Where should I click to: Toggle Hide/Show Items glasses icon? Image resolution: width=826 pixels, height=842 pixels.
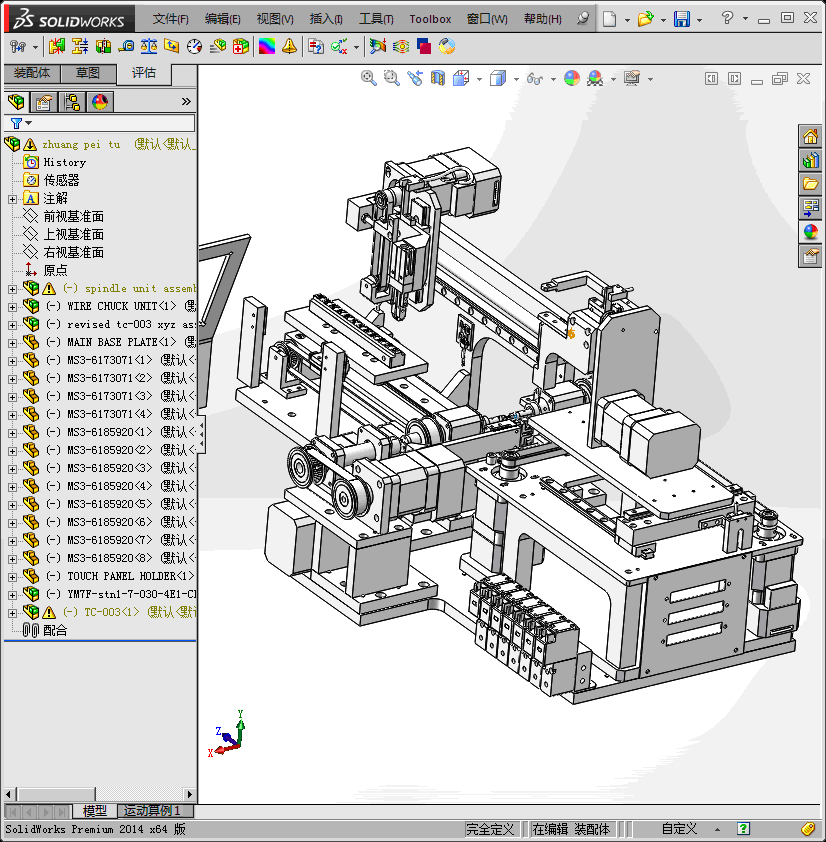pos(535,78)
